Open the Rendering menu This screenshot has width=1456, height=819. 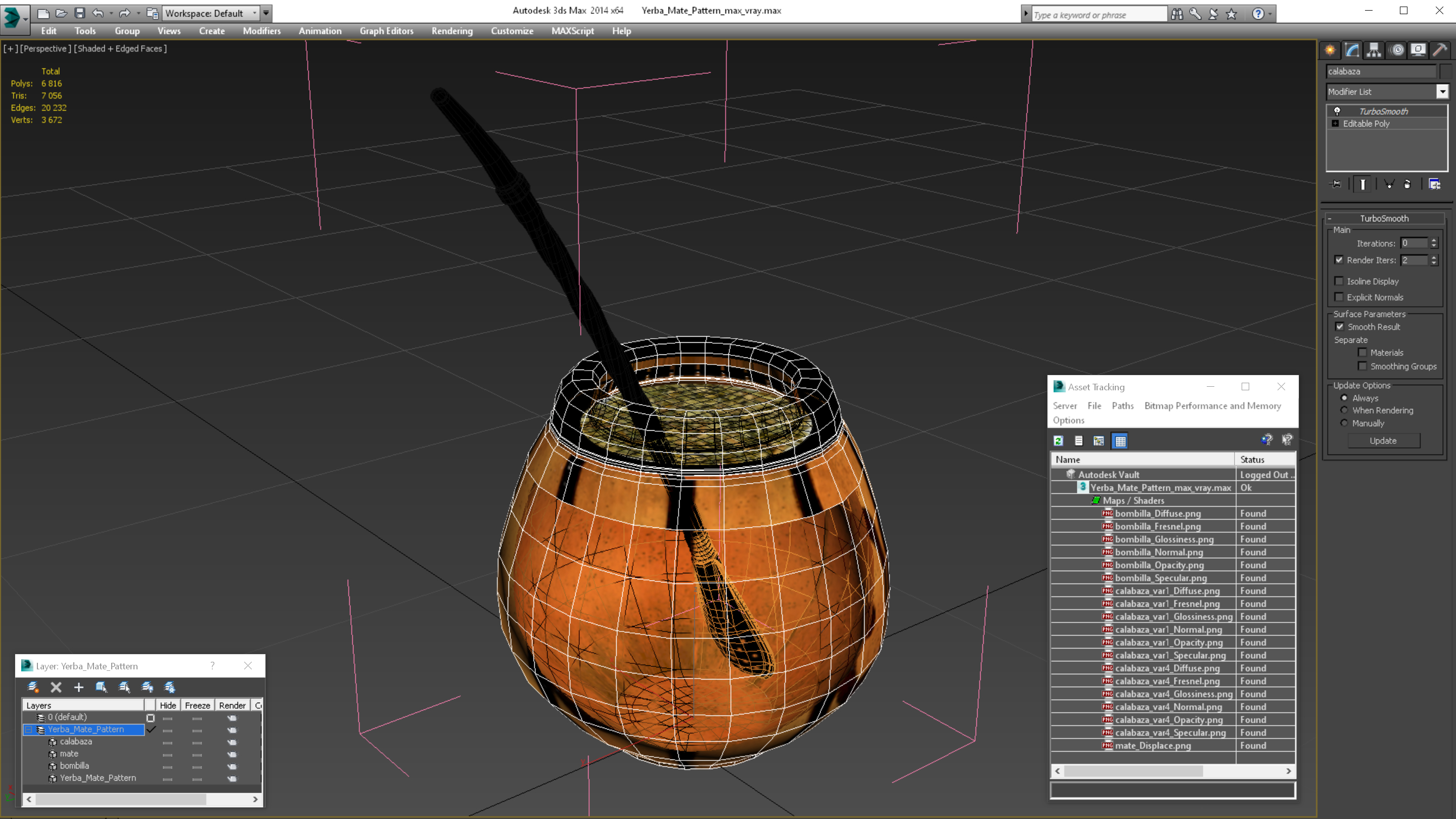[x=451, y=31]
